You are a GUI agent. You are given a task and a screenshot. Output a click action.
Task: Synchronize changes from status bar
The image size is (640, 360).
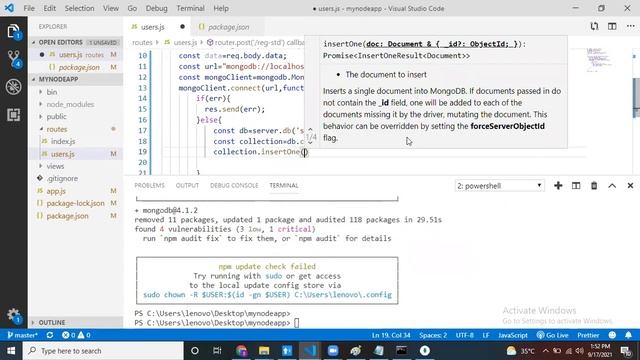(x=50, y=335)
